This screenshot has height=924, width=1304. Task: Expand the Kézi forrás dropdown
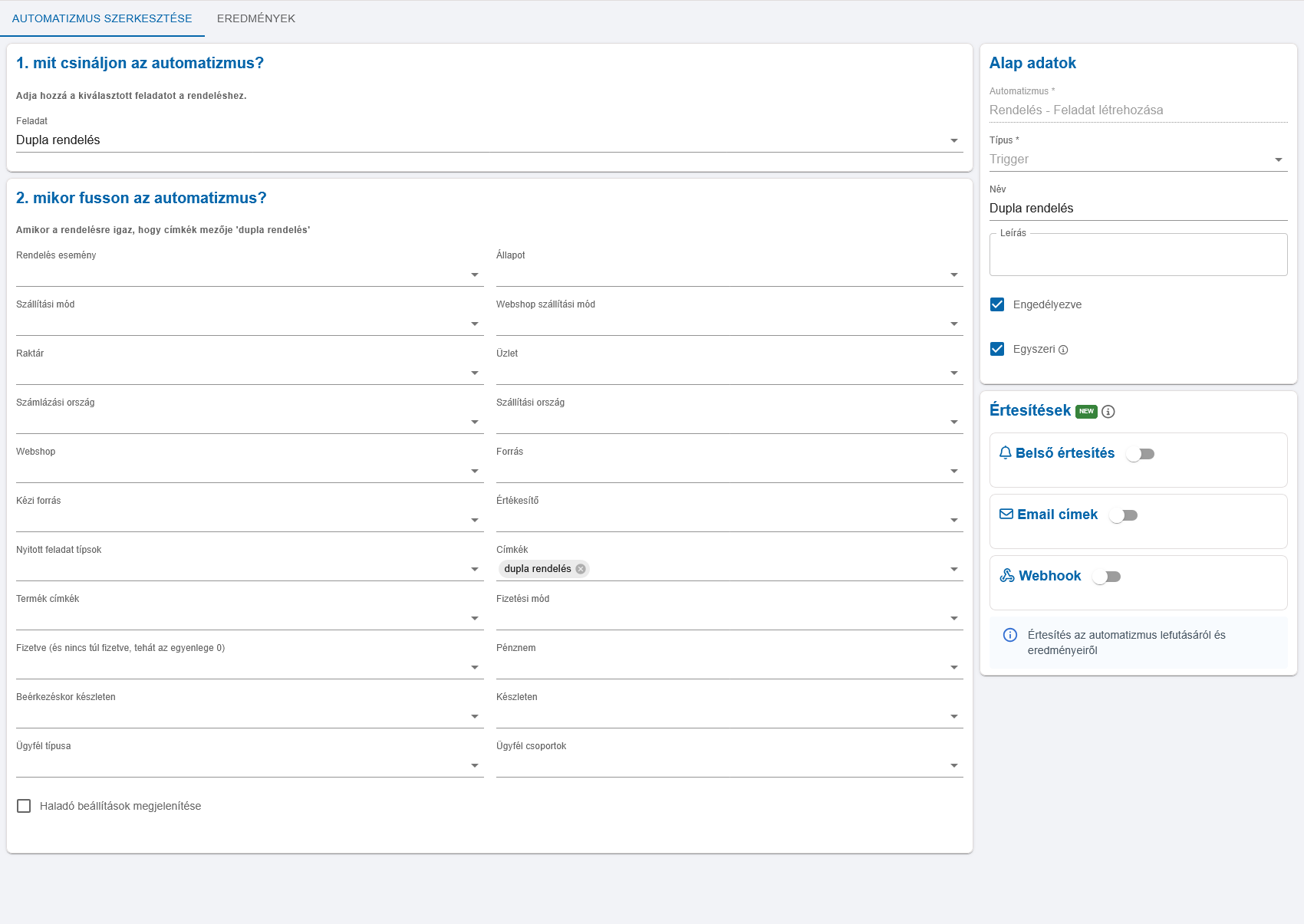[x=250, y=520]
